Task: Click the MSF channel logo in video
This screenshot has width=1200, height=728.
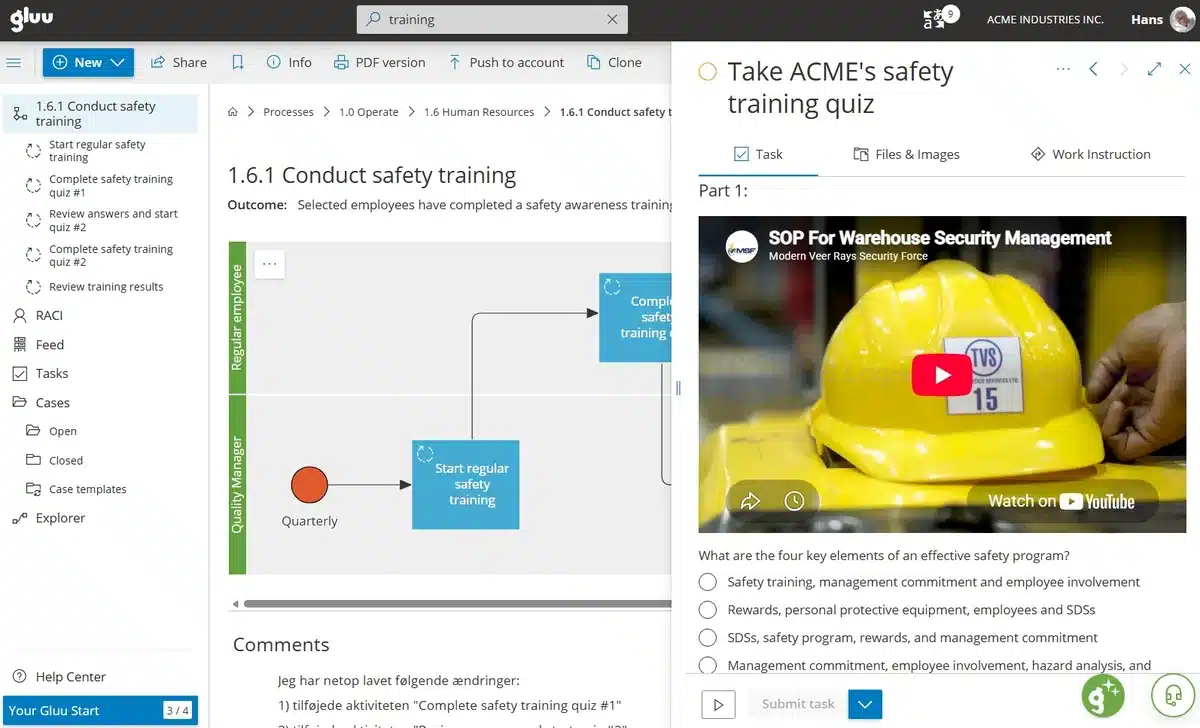Action: click(x=742, y=247)
